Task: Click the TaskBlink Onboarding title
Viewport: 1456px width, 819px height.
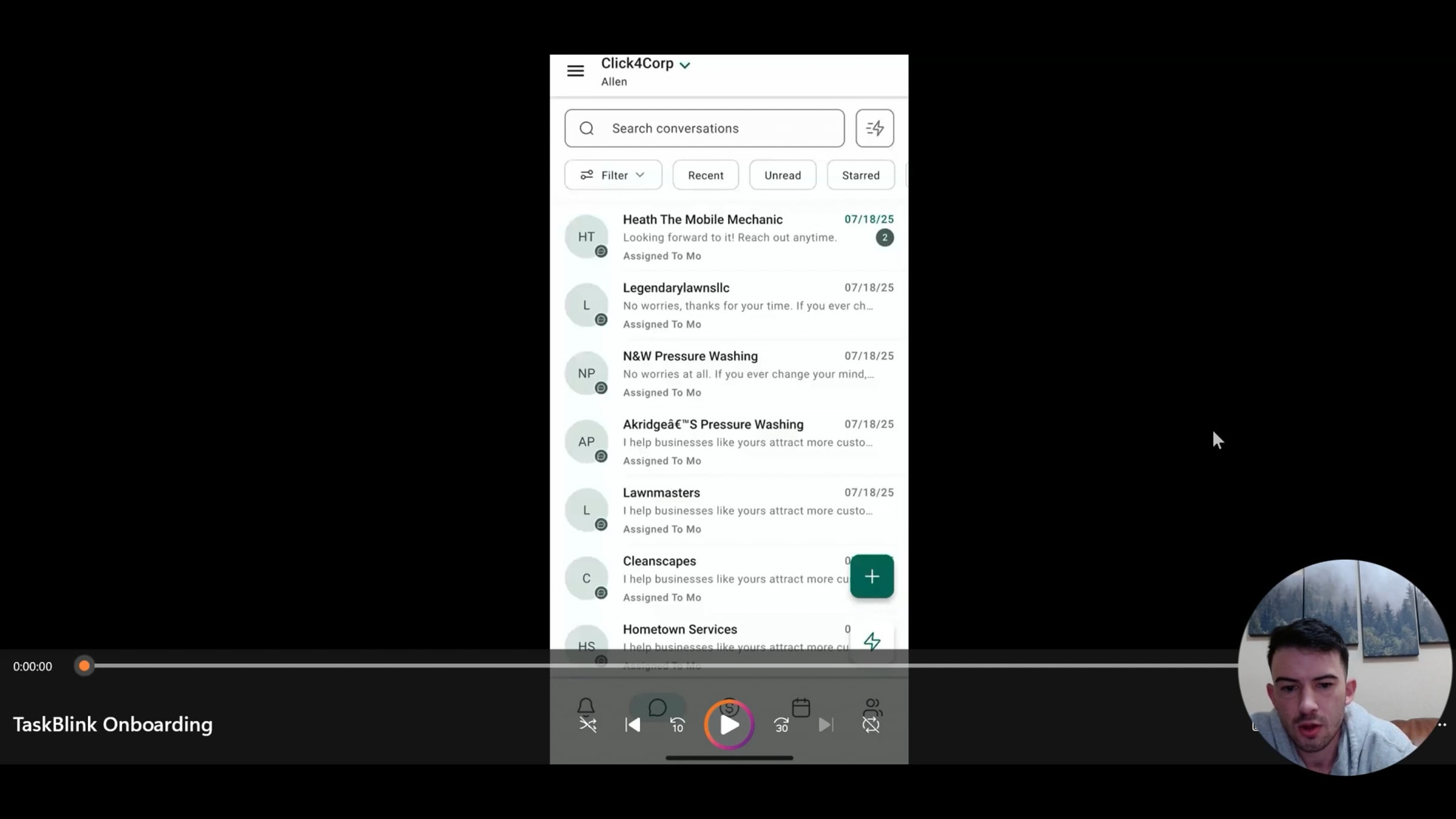Action: coord(113,724)
